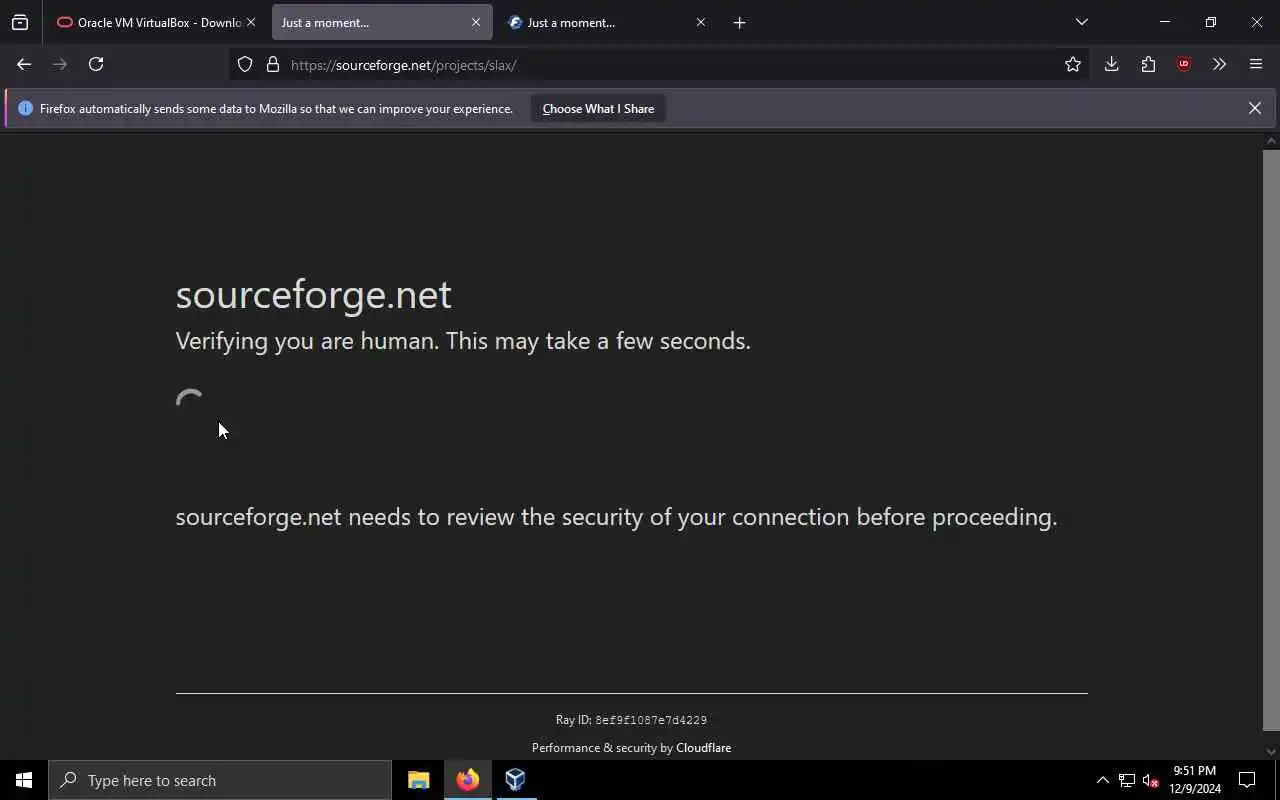Open uBlock Origin extension popup

point(1184,64)
